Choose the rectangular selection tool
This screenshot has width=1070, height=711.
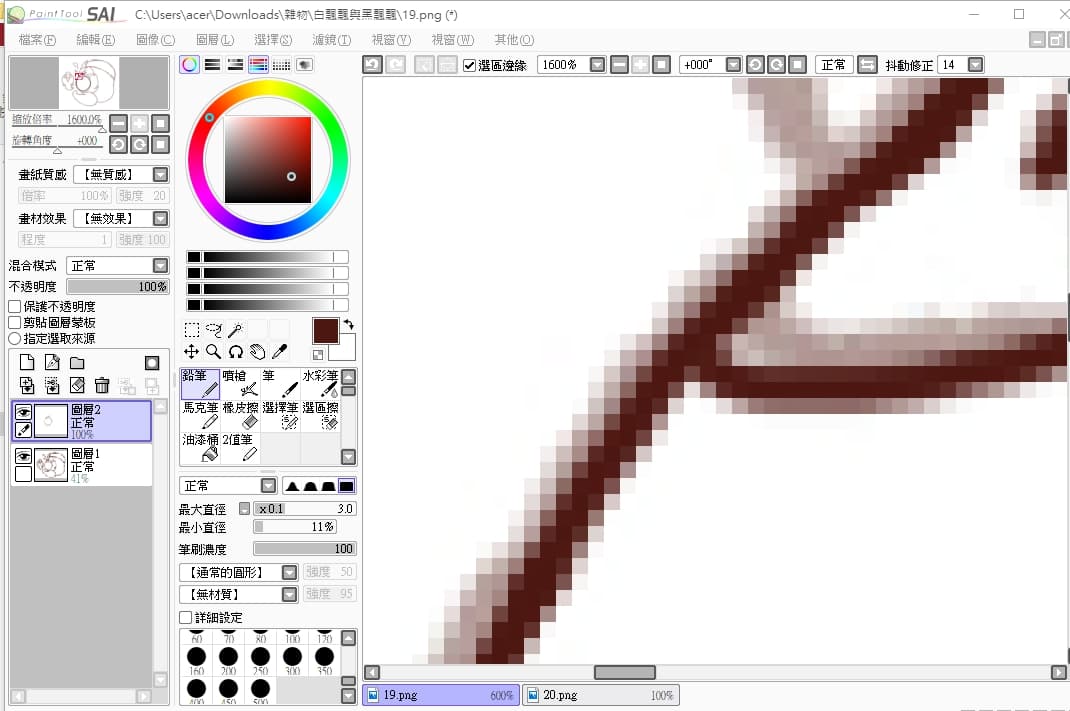[192, 330]
